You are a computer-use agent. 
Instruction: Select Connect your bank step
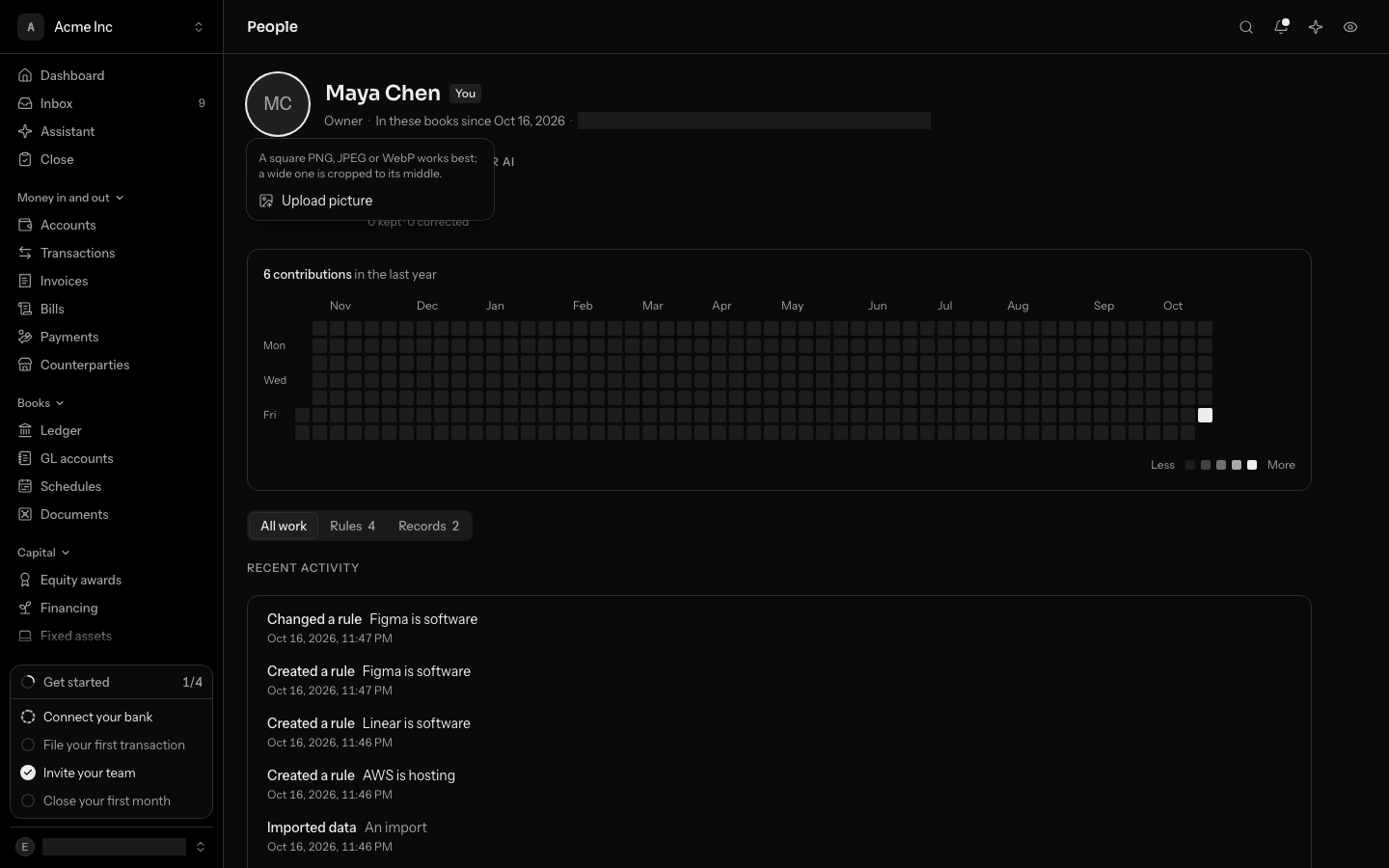111,717
